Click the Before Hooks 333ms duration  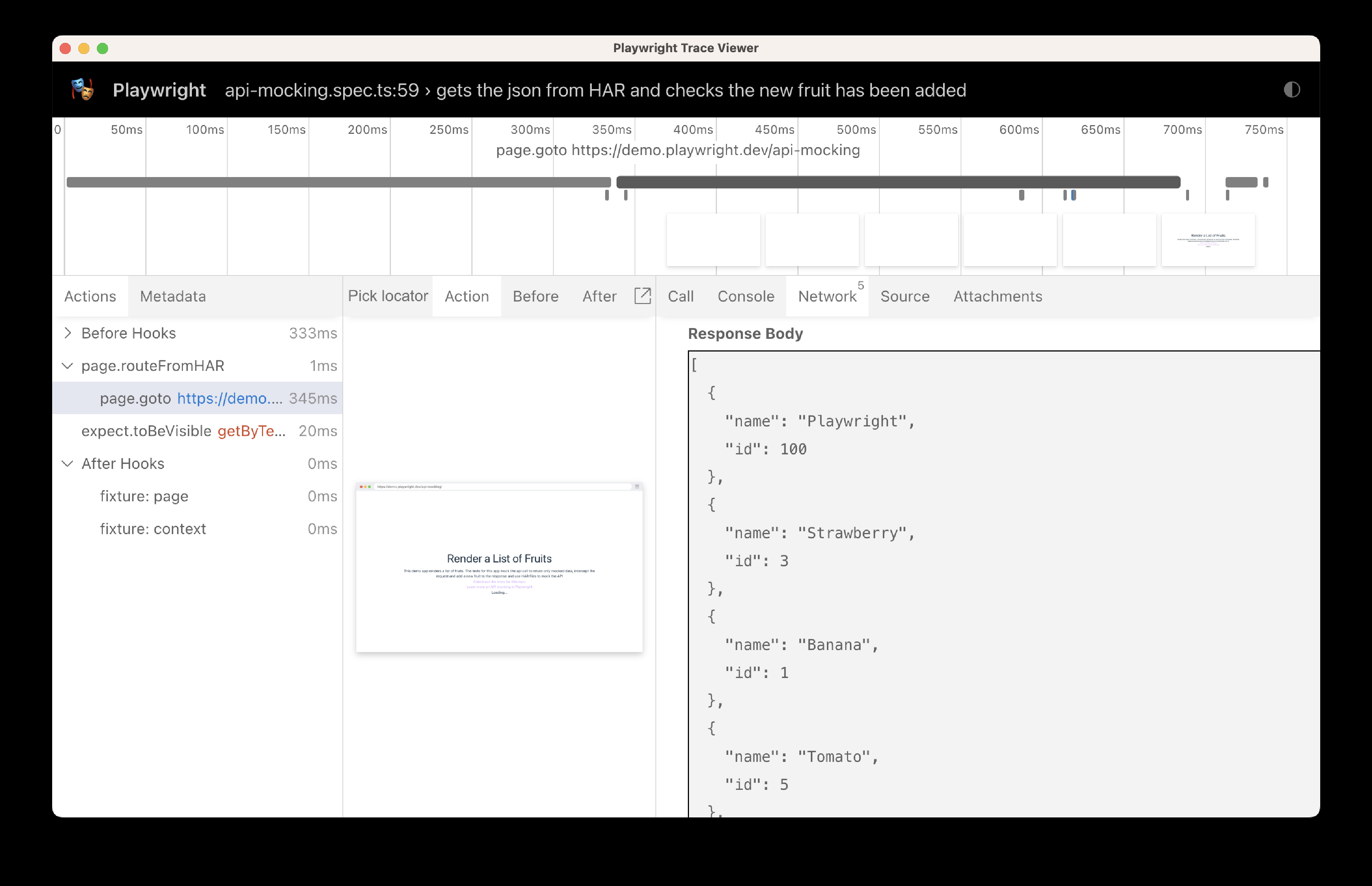click(313, 333)
